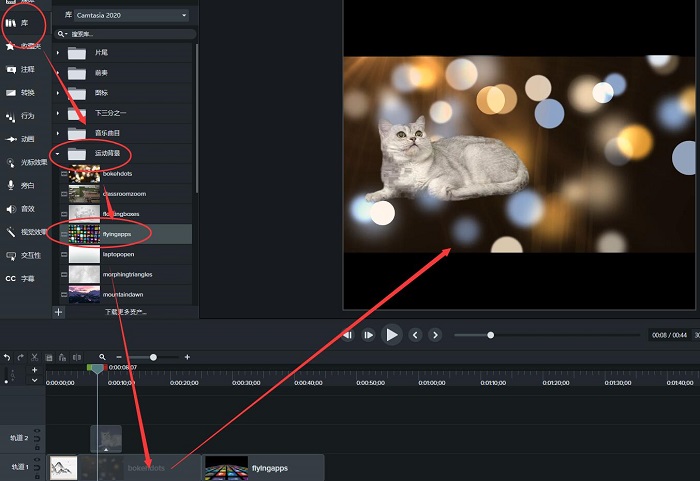Screen dimensions: 700x481
Task: Redo using the curved right arrow icon
Action: [x=21, y=357]
